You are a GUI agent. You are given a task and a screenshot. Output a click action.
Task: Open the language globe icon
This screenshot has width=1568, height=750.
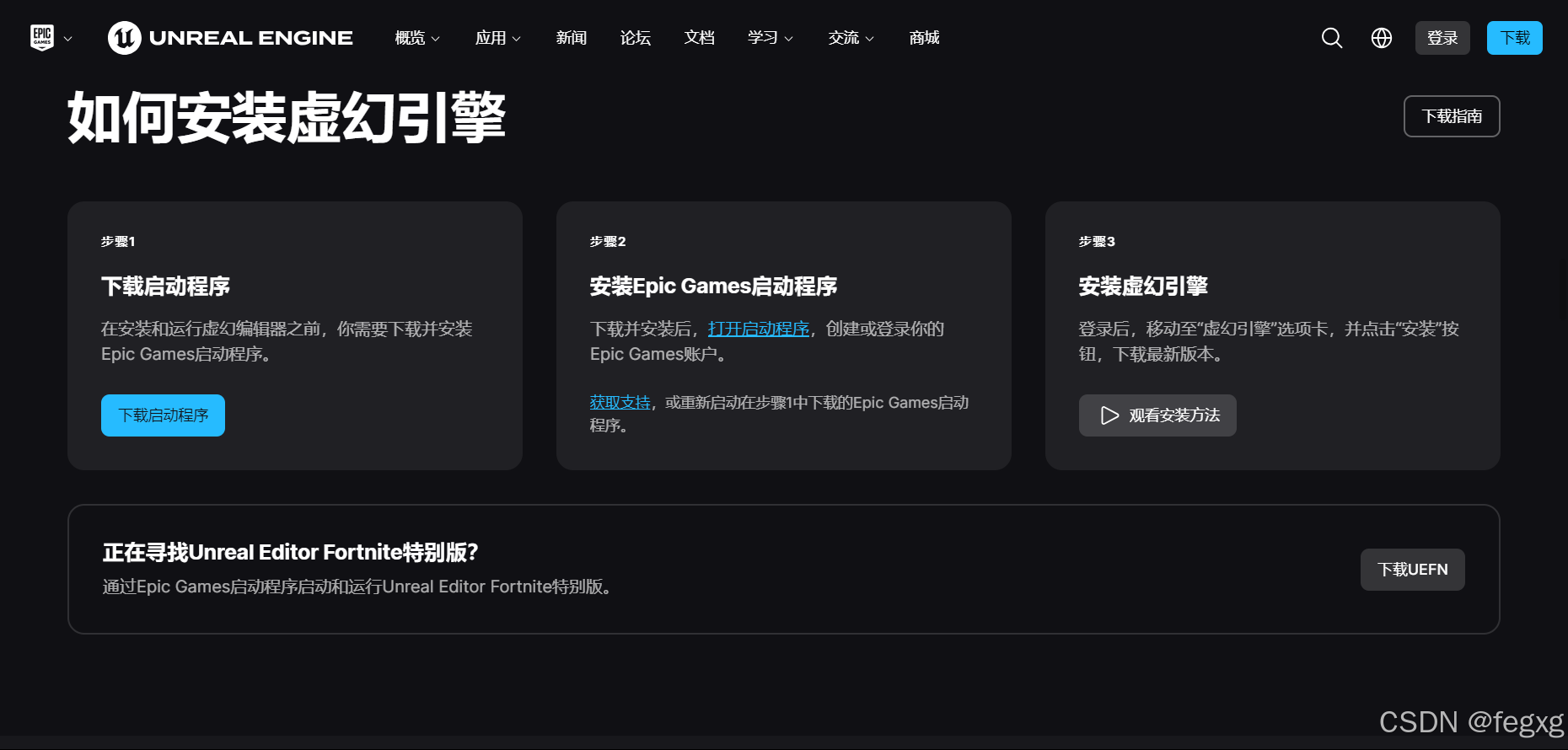[x=1382, y=38]
